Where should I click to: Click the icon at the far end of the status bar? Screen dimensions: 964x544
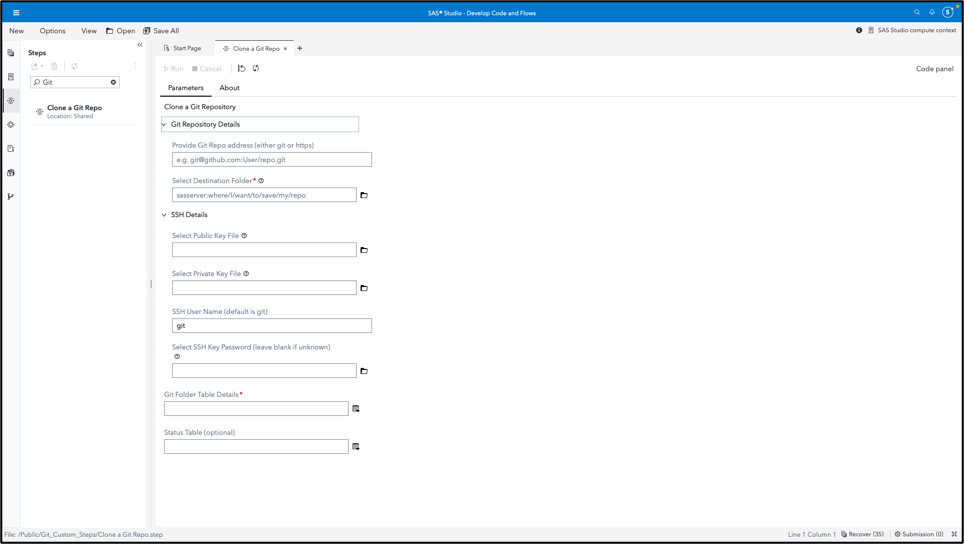(x=954, y=534)
